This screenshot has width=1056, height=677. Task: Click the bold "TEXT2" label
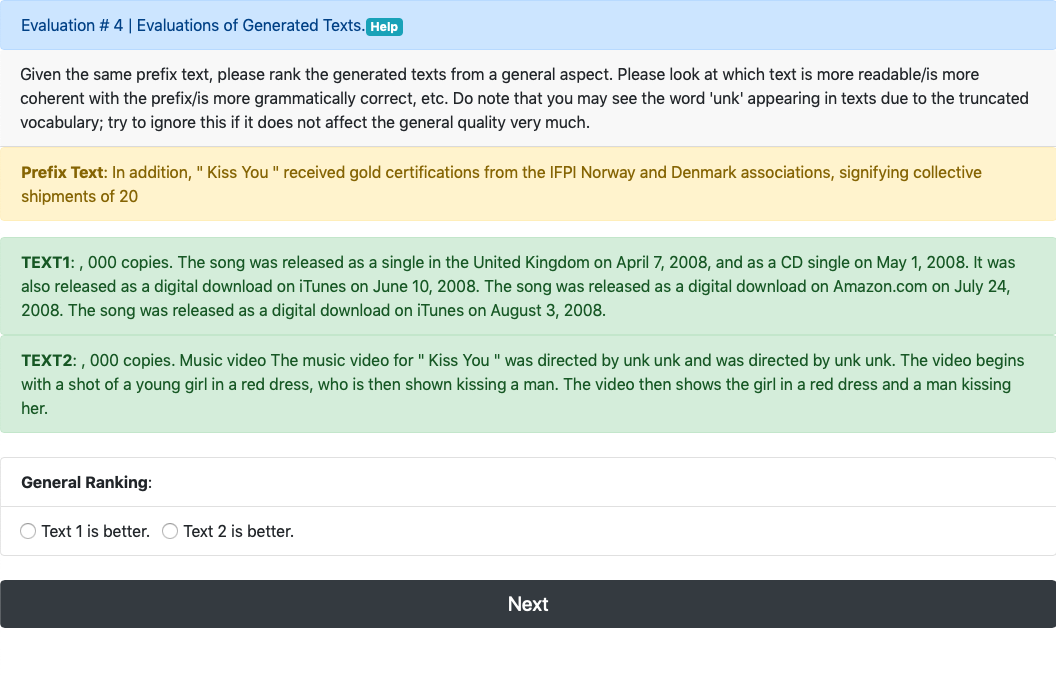click(x=47, y=360)
